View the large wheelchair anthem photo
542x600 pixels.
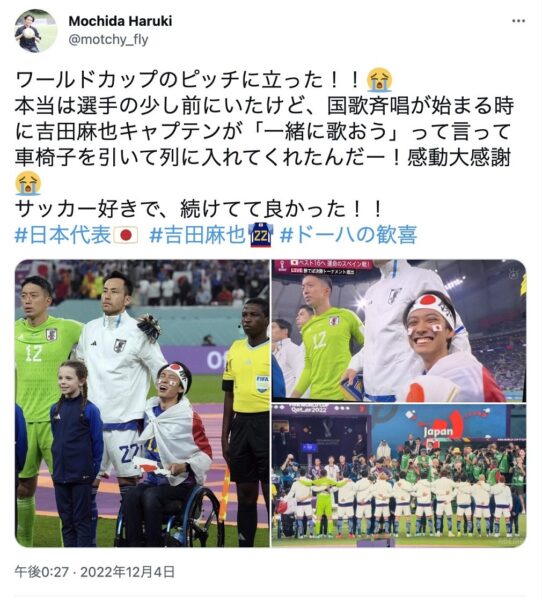142,403
